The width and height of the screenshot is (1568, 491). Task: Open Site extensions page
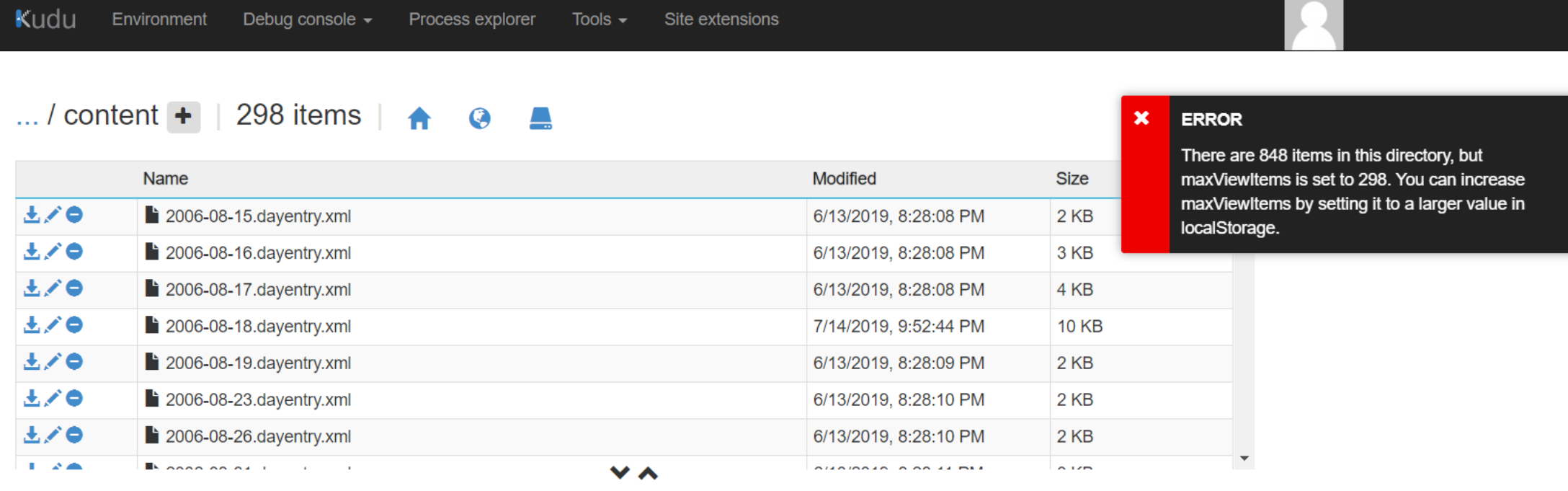point(721,19)
